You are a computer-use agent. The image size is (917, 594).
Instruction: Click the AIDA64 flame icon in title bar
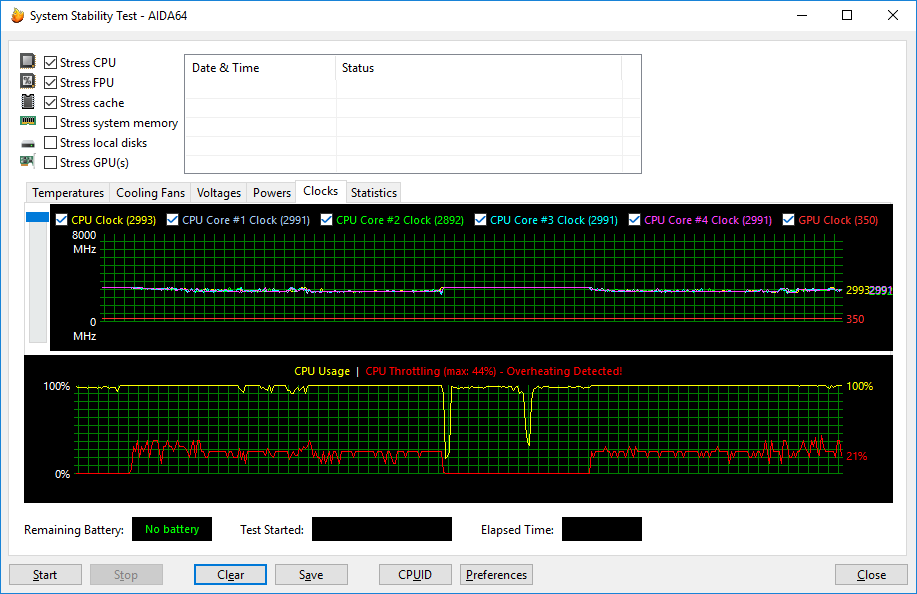click(x=15, y=15)
